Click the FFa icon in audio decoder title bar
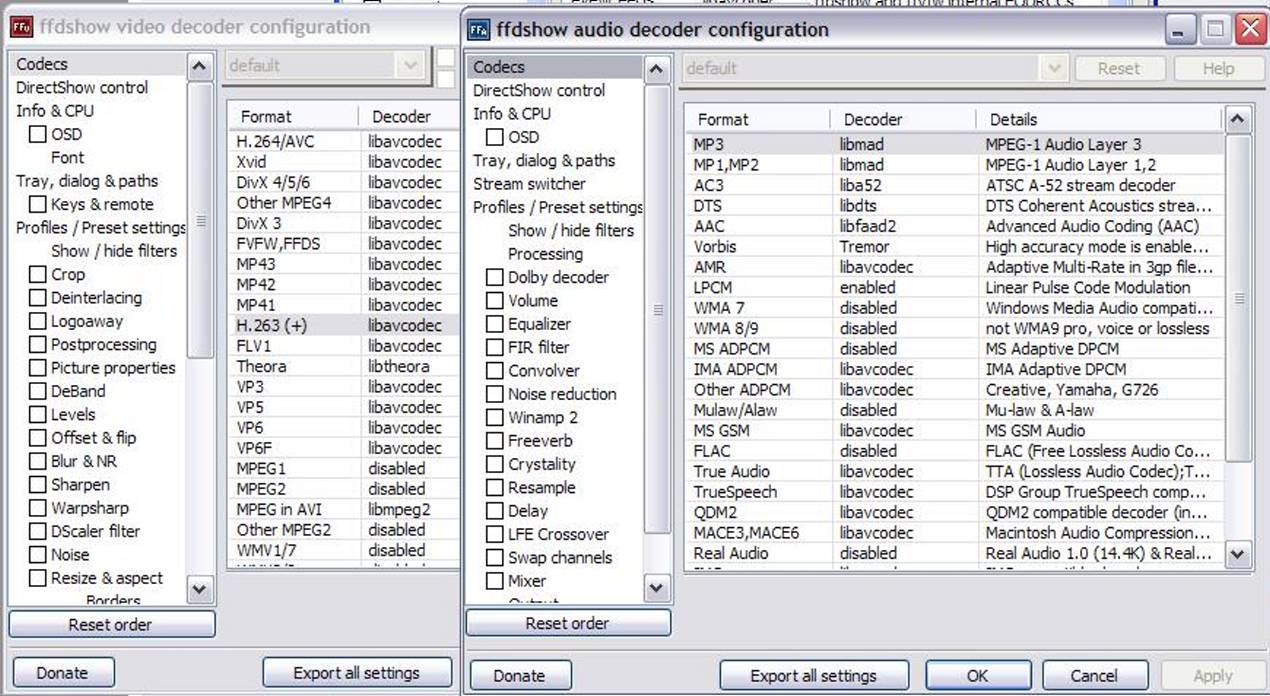1270x696 pixels. pyautogui.click(x=479, y=29)
